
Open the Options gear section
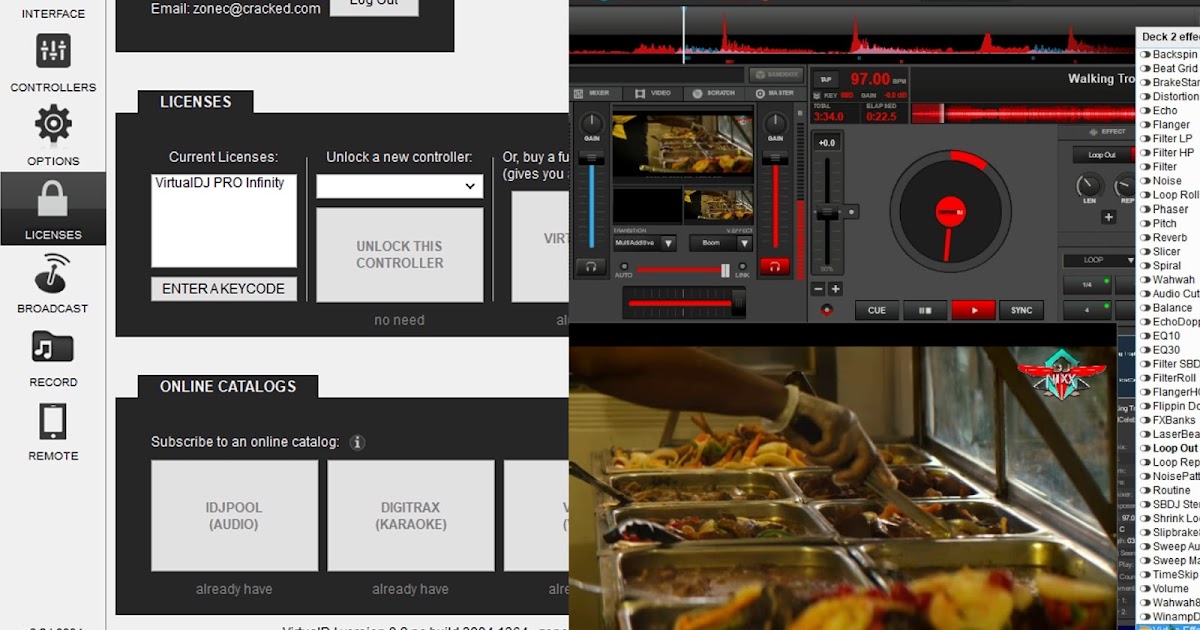[x=53, y=135]
